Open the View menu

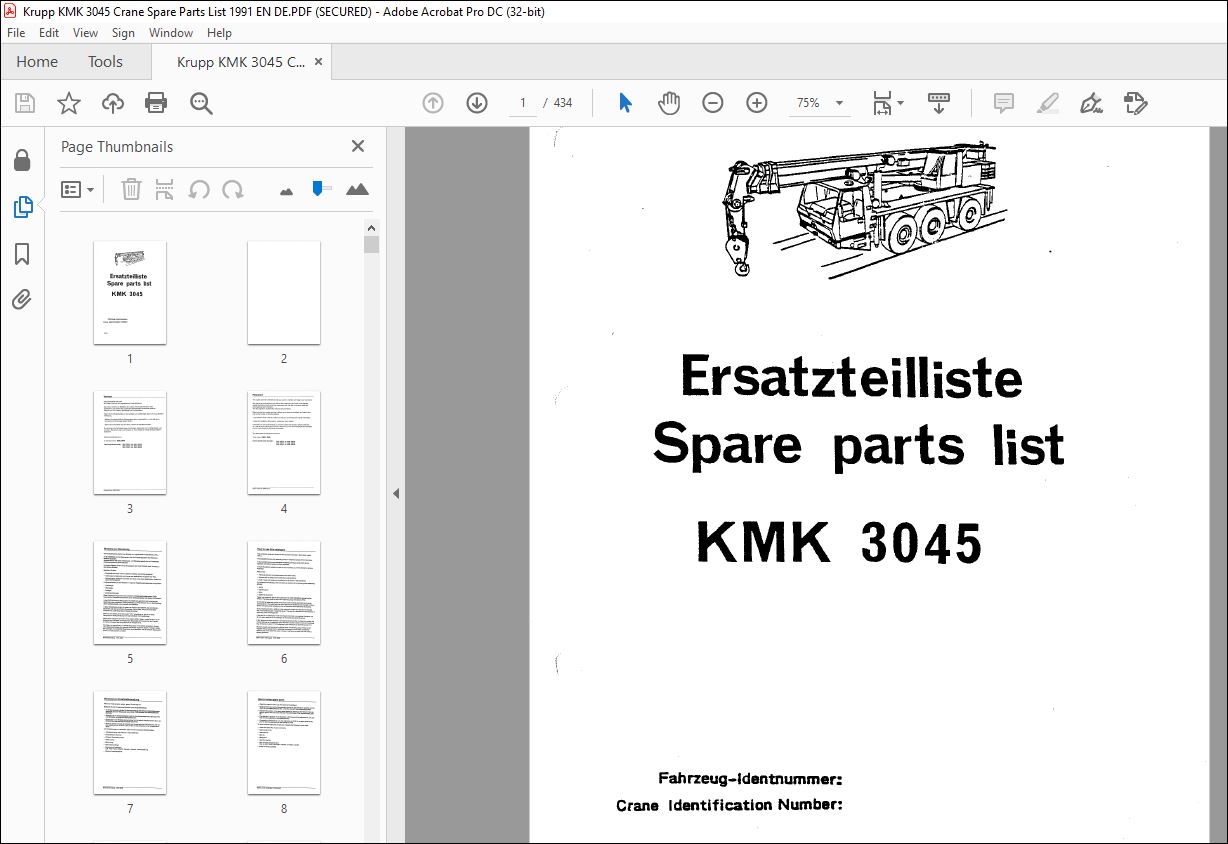click(x=85, y=33)
